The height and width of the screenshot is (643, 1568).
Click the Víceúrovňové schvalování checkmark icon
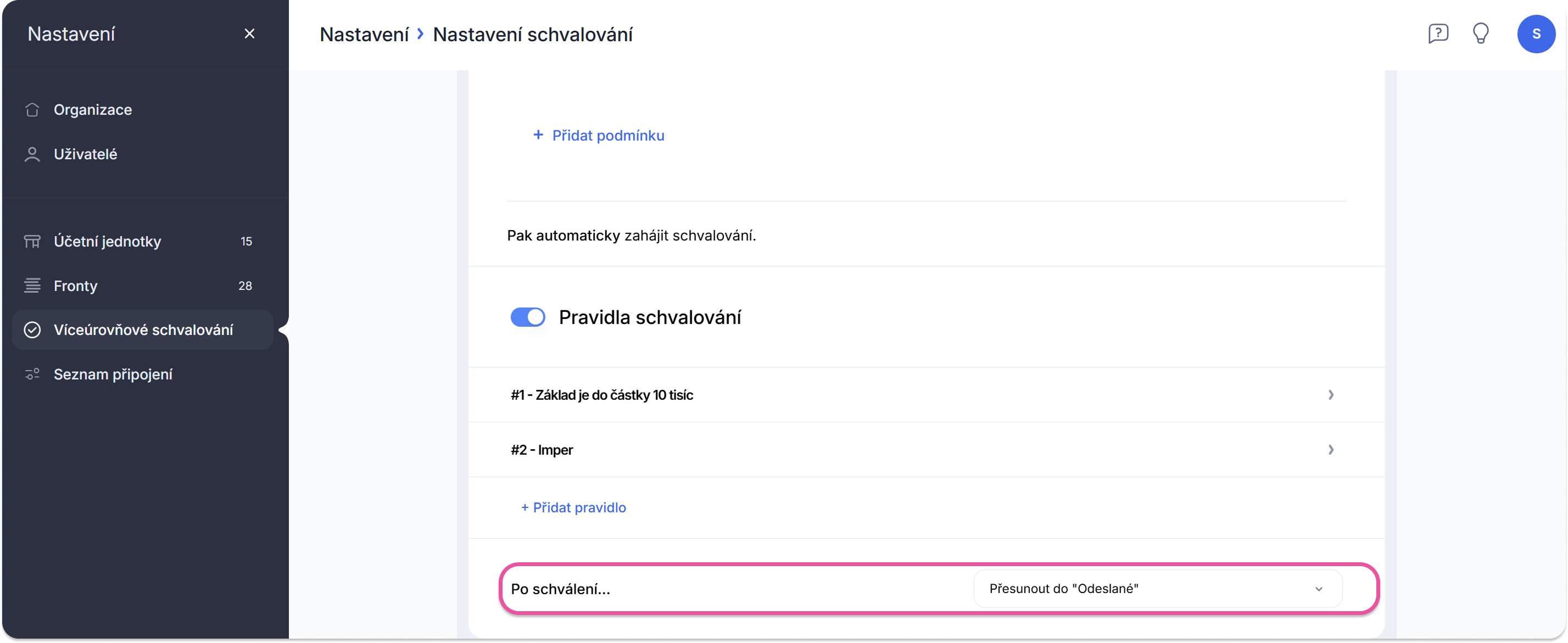click(32, 329)
